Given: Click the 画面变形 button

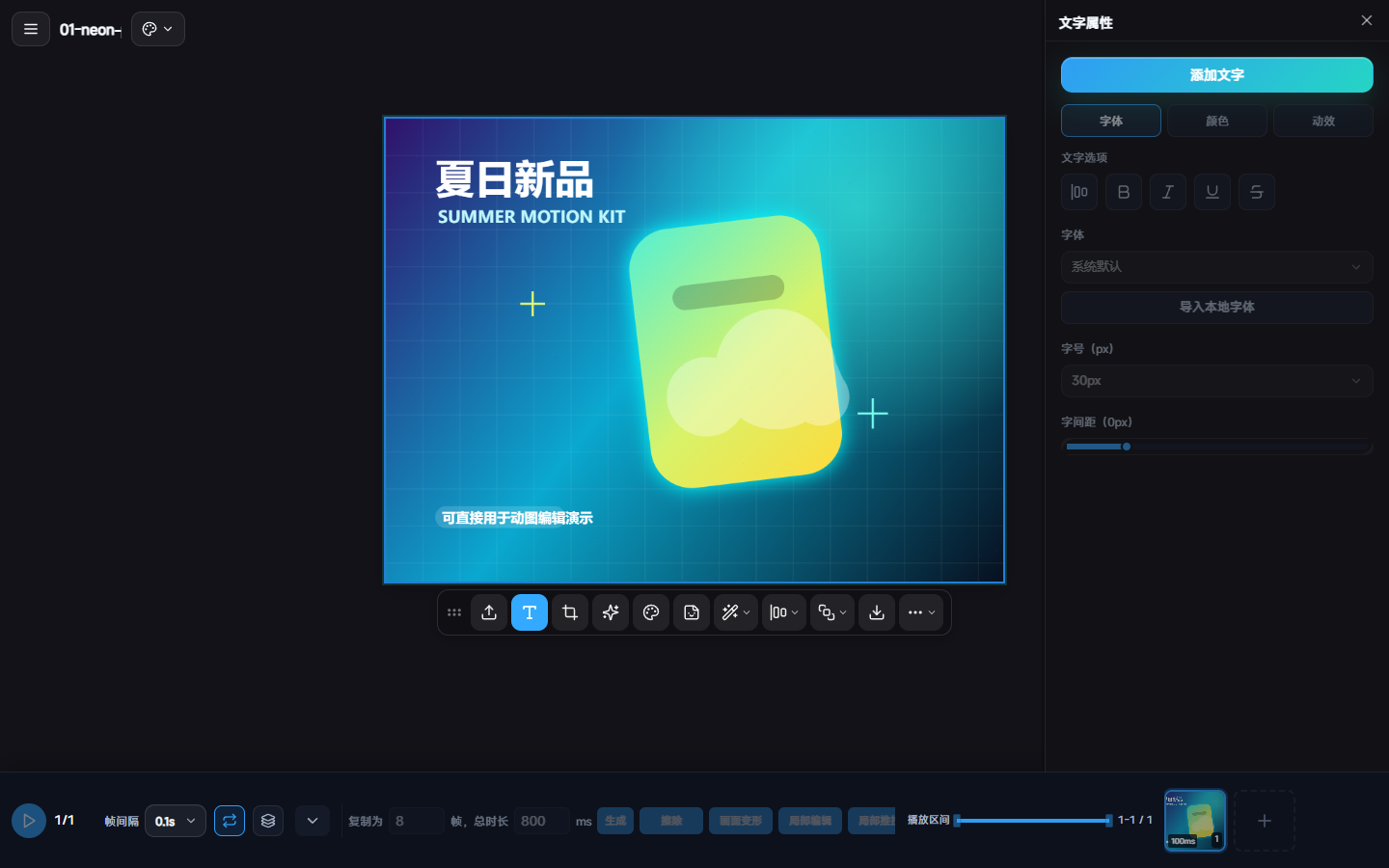Looking at the screenshot, I should [741, 821].
